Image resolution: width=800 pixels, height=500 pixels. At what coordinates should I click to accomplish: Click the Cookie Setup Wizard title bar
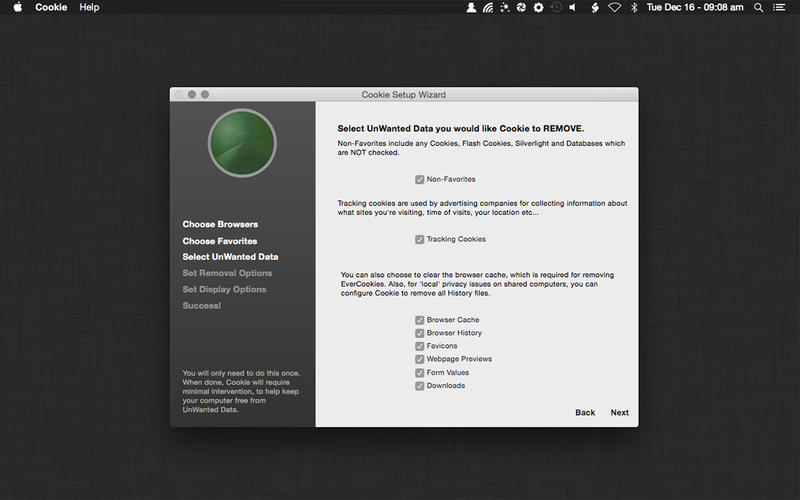[x=404, y=94]
